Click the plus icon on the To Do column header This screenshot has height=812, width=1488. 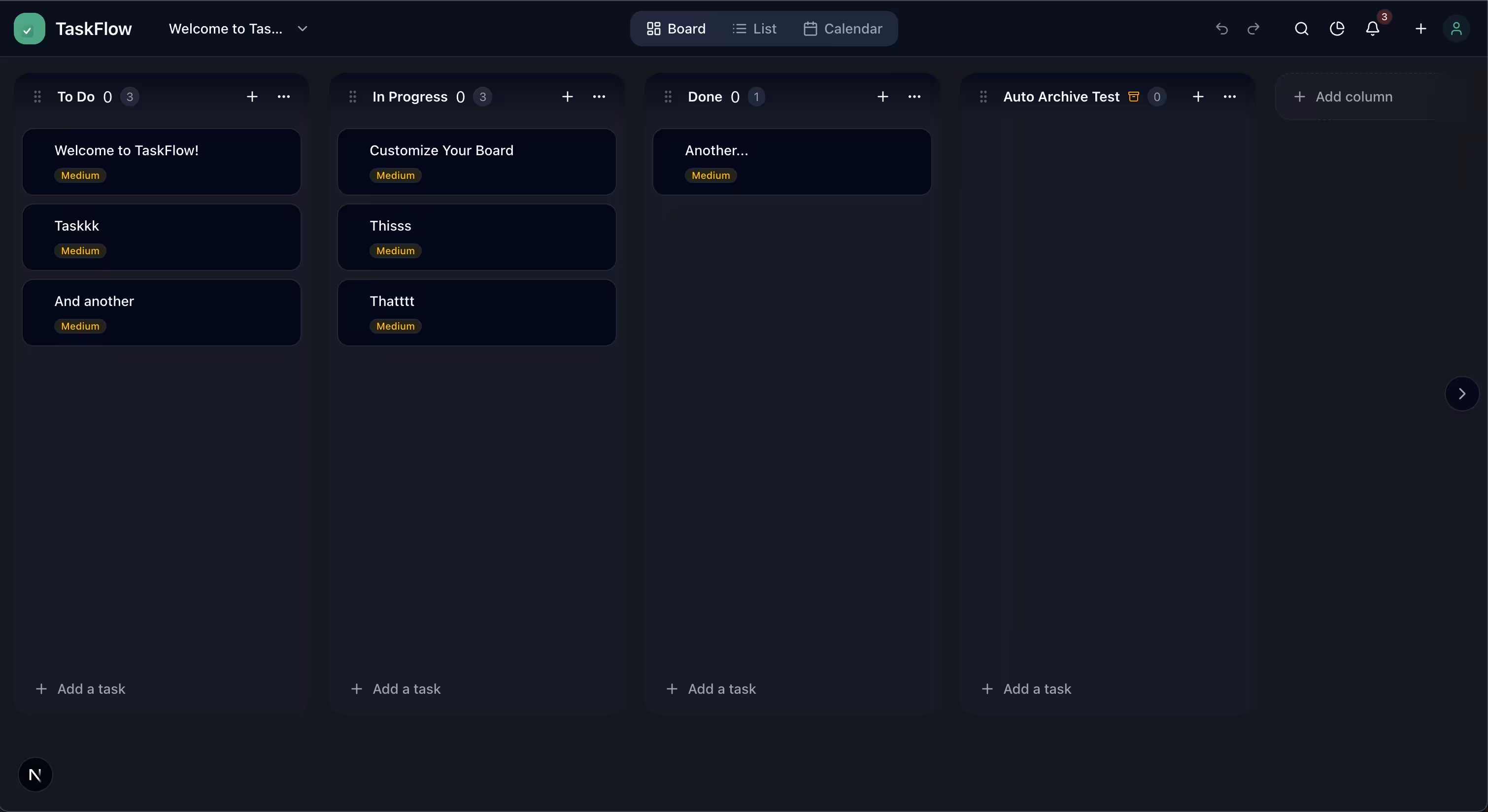252,97
